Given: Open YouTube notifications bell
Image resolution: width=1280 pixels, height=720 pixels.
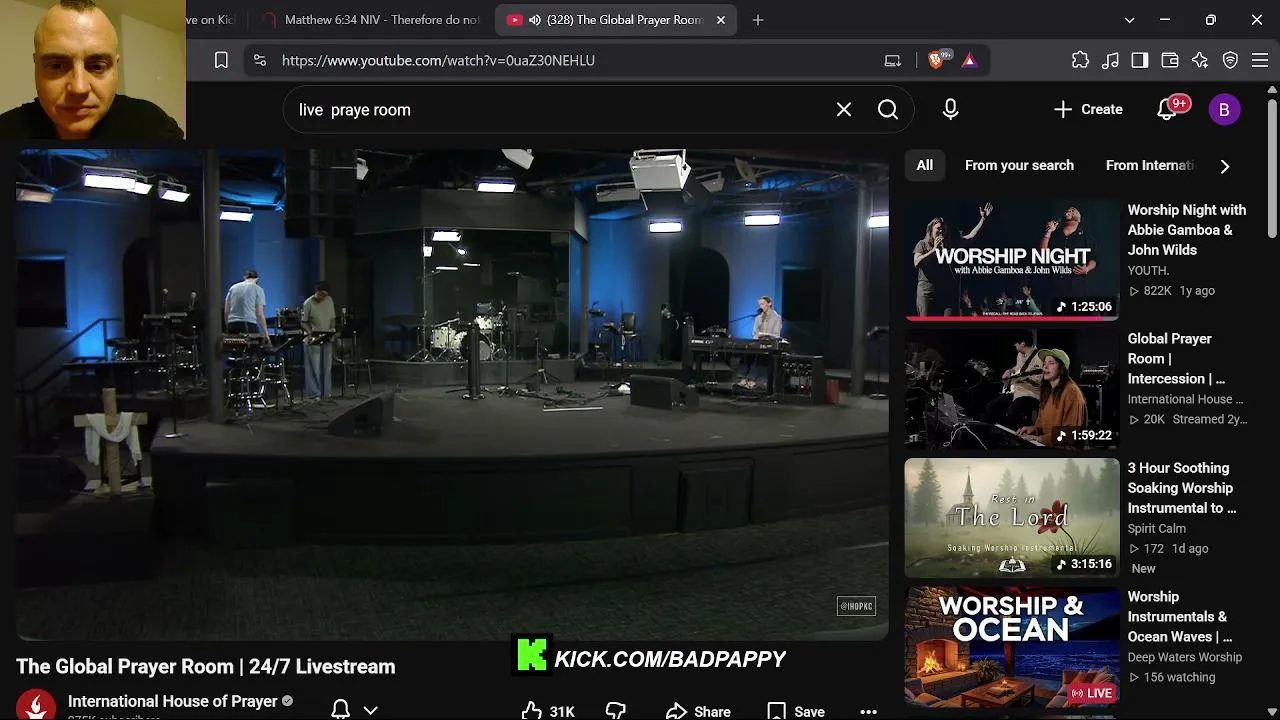Looking at the screenshot, I should (1168, 110).
